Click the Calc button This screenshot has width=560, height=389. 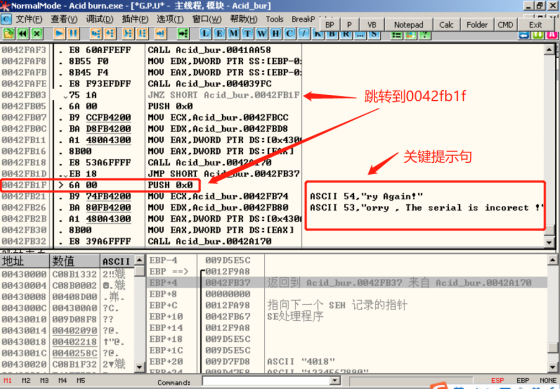(446, 25)
